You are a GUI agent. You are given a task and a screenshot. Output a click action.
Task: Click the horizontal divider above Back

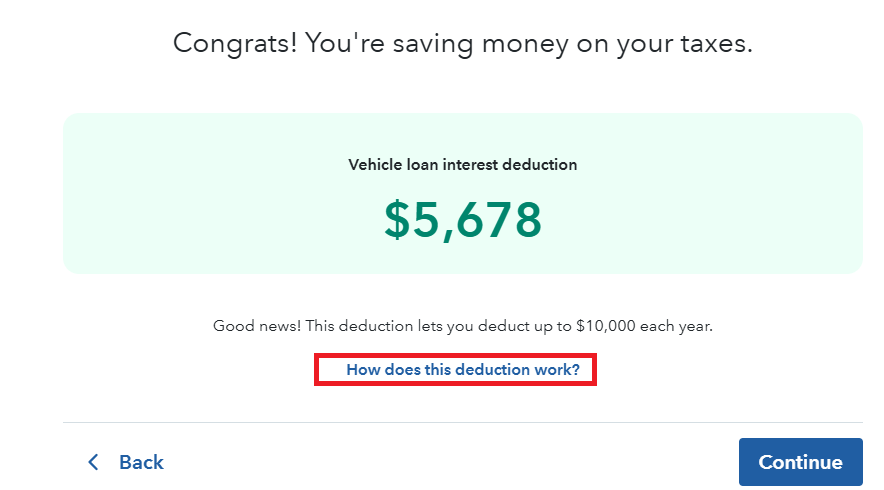pos(462,422)
